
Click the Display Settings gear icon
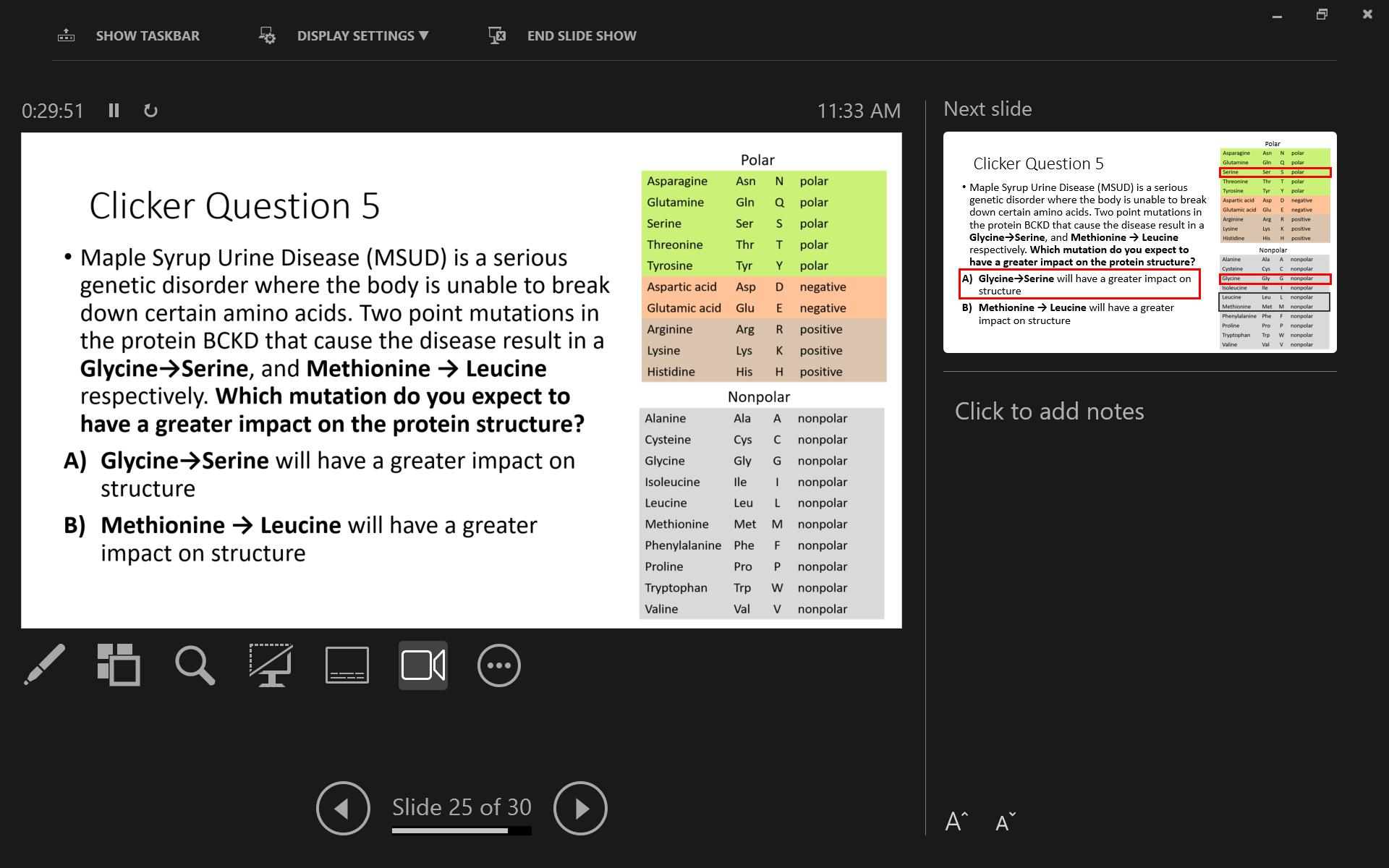click(267, 35)
